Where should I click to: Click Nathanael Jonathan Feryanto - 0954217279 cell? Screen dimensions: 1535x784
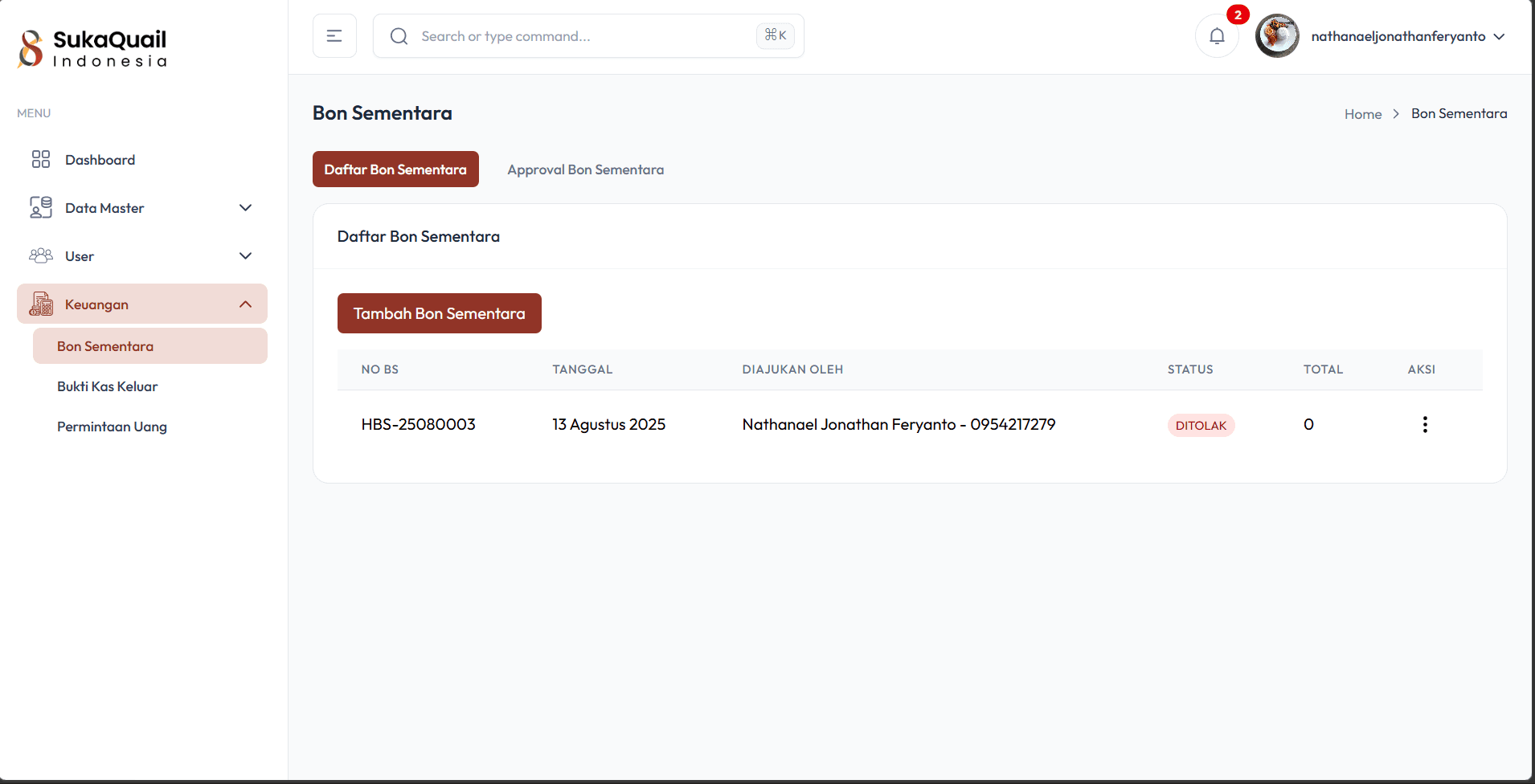898,424
